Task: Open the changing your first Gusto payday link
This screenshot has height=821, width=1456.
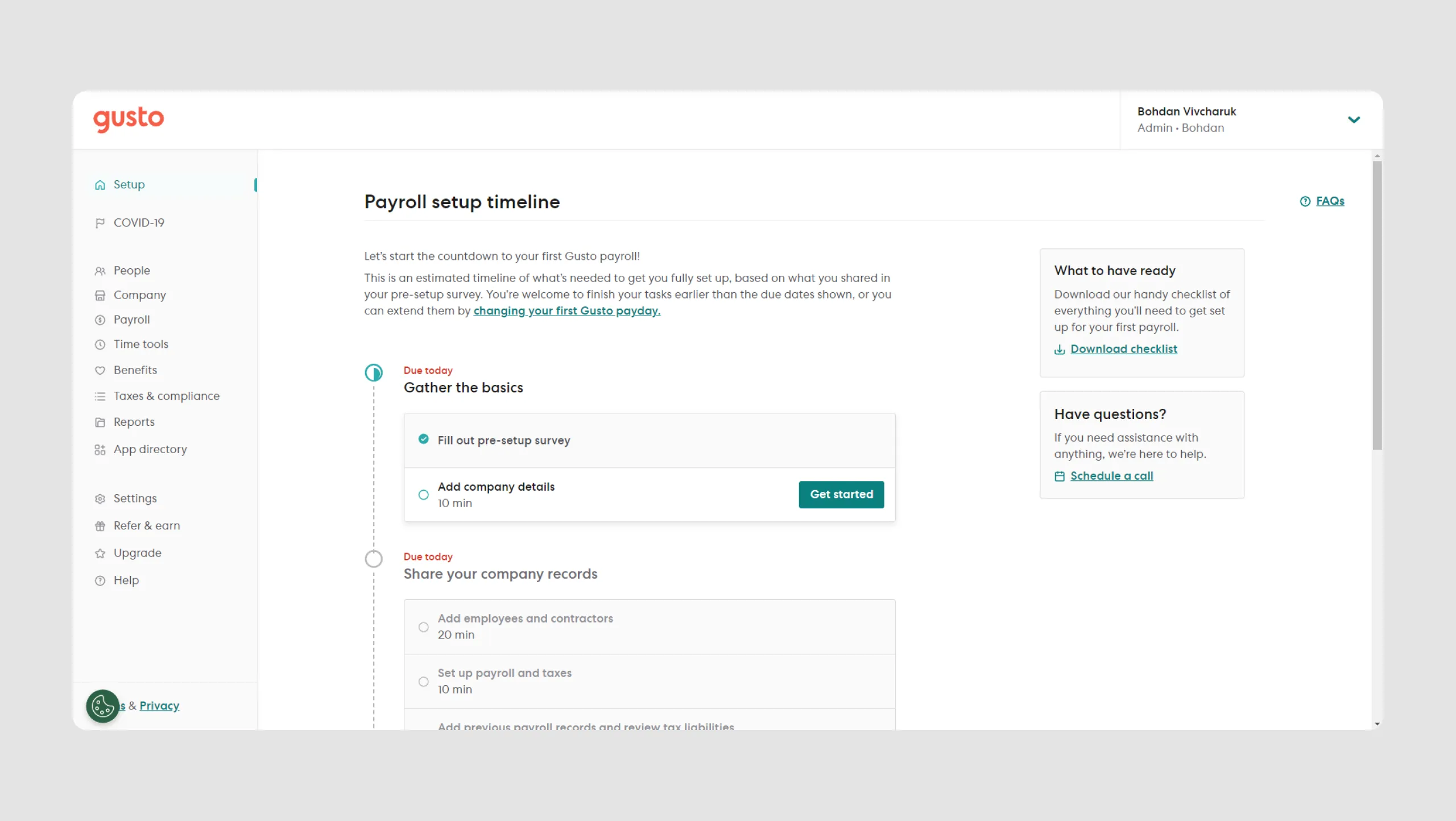Action: click(566, 311)
